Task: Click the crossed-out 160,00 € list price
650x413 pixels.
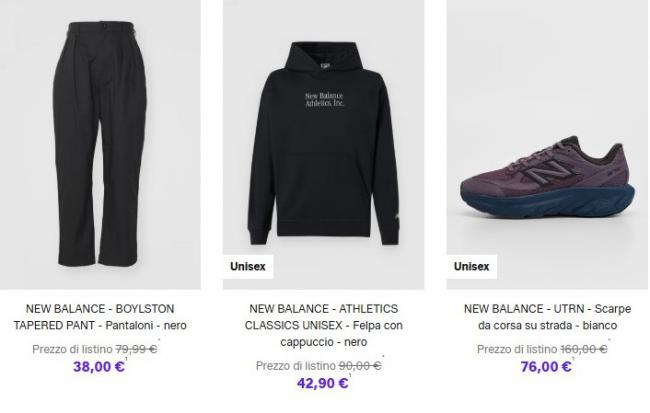Action: [585, 348]
